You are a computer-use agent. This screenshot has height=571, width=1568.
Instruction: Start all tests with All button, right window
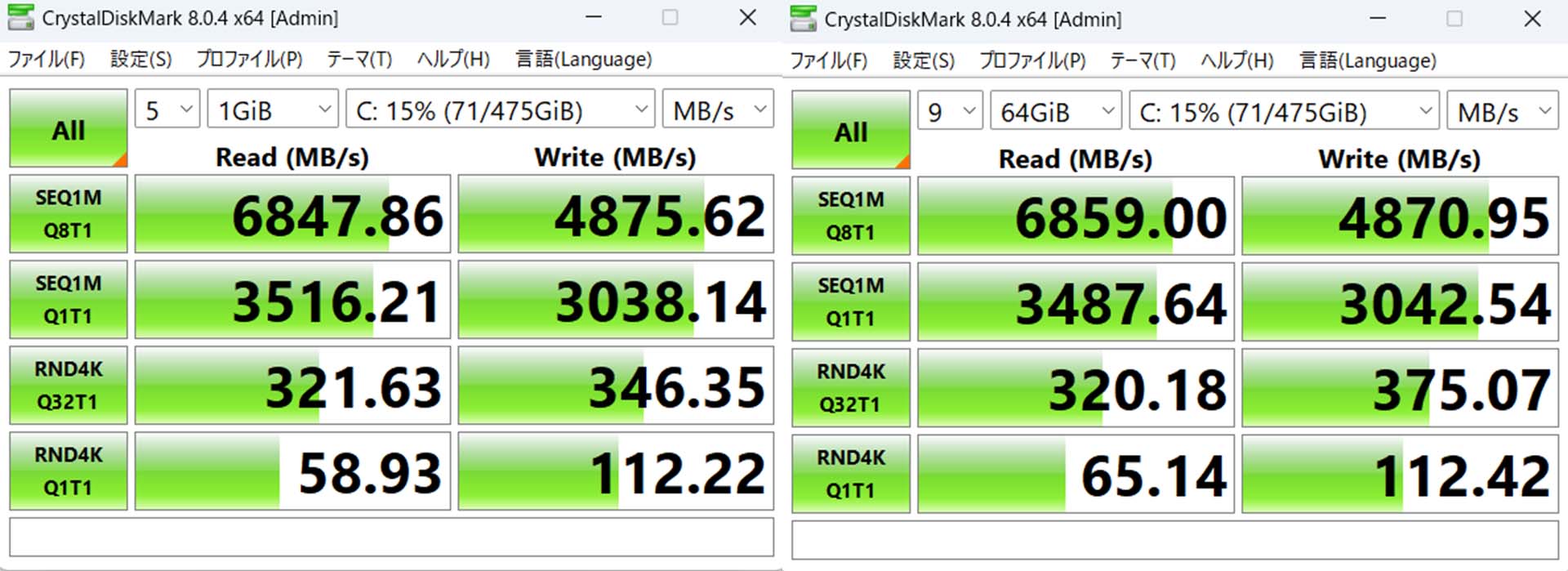pos(851,130)
